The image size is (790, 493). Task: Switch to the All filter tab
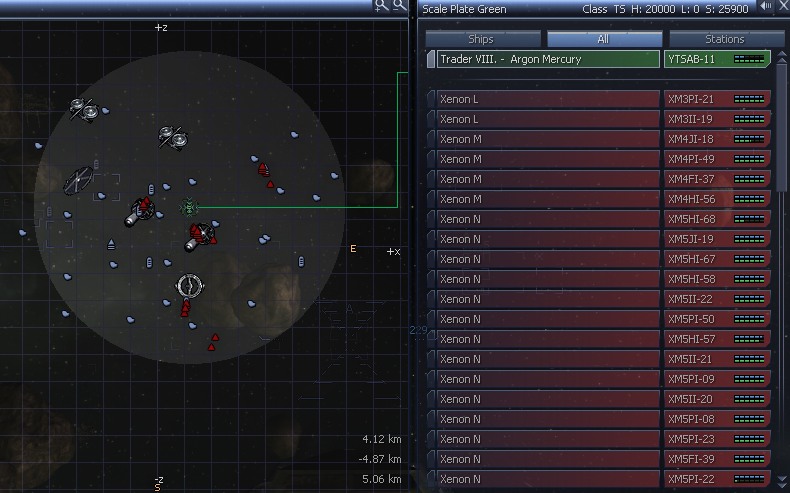(602, 39)
